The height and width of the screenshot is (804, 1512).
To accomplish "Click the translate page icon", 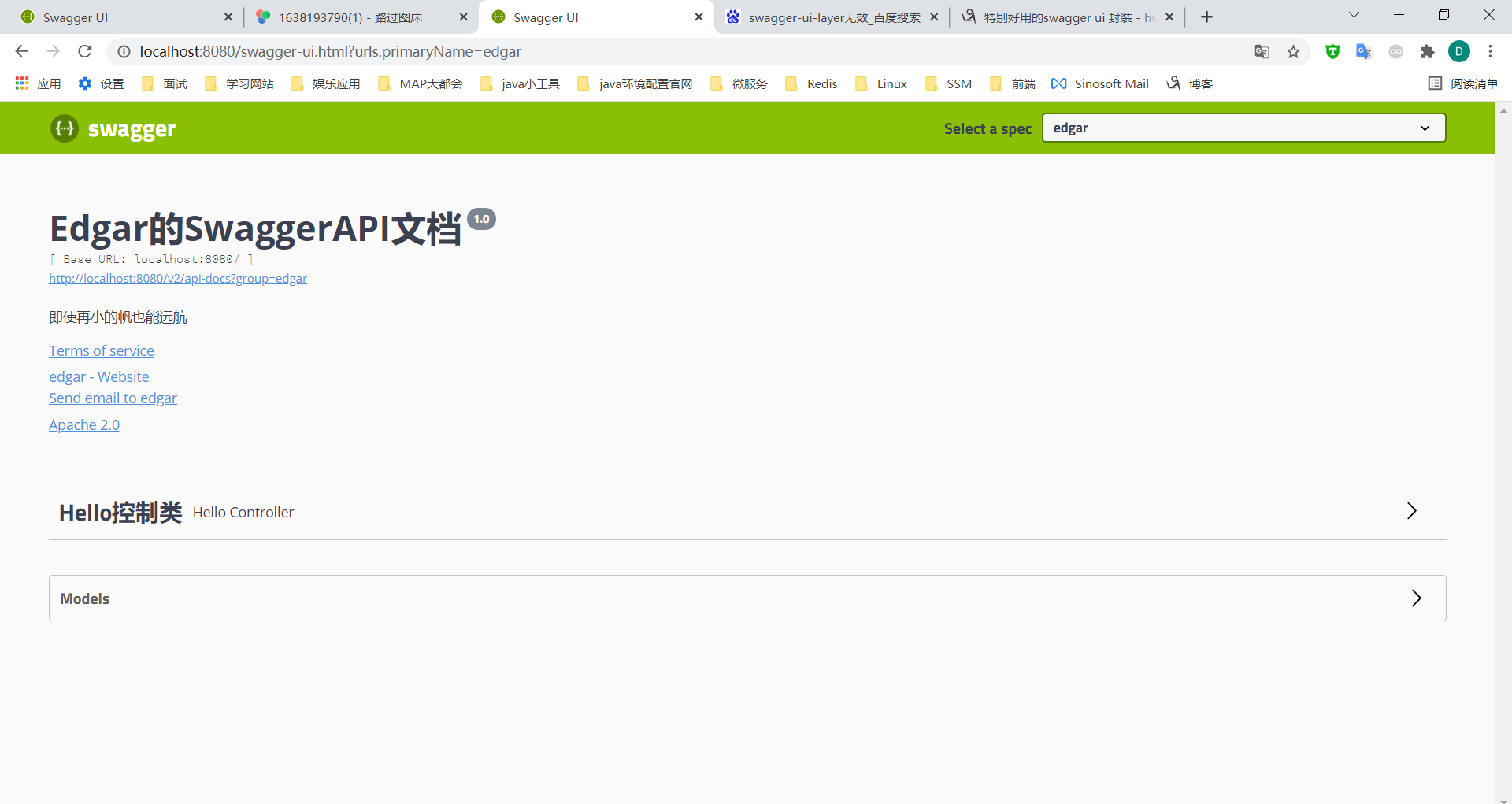I will pos(1262,51).
